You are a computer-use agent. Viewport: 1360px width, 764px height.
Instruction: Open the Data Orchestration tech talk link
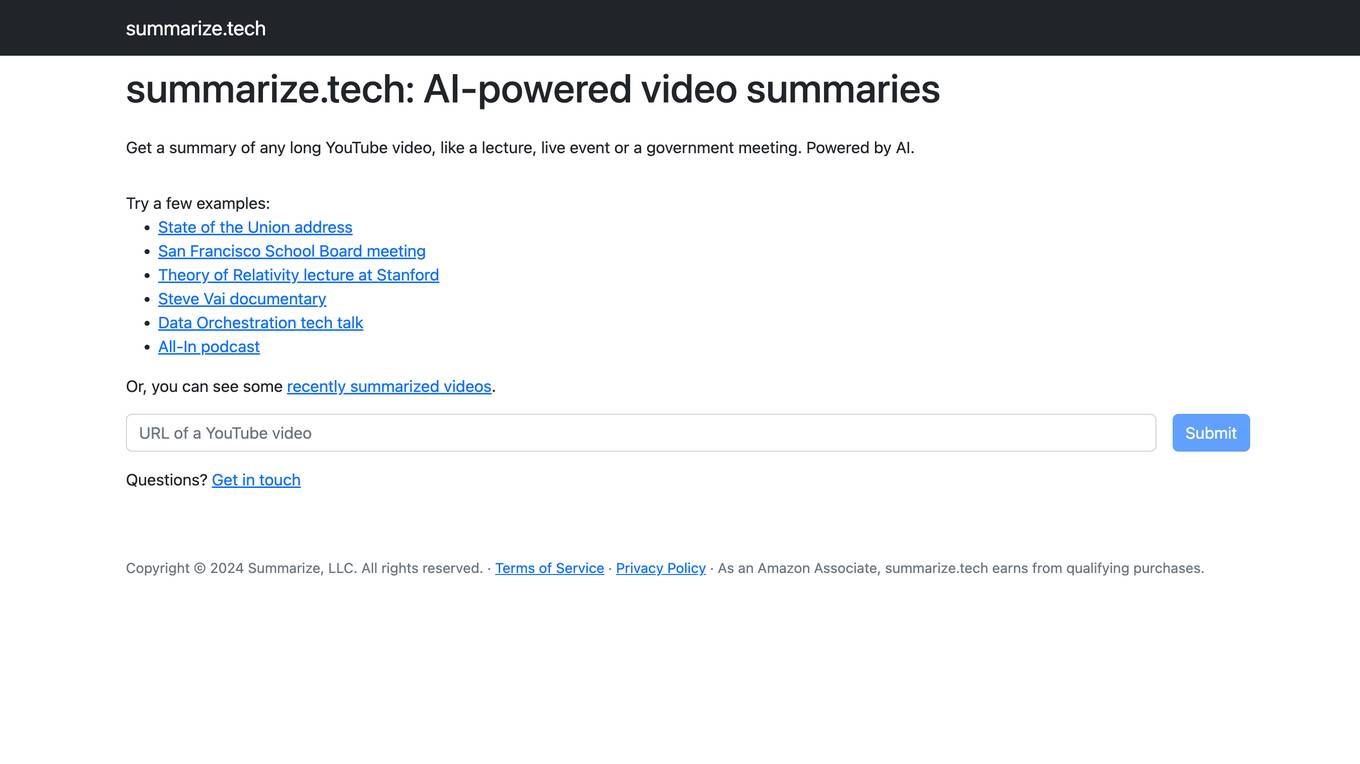pos(260,323)
